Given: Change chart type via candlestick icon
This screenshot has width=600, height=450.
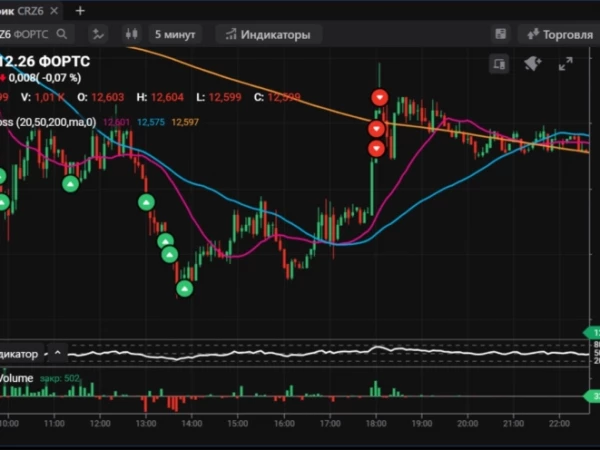Looking at the screenshot, I should coord(132,34).
